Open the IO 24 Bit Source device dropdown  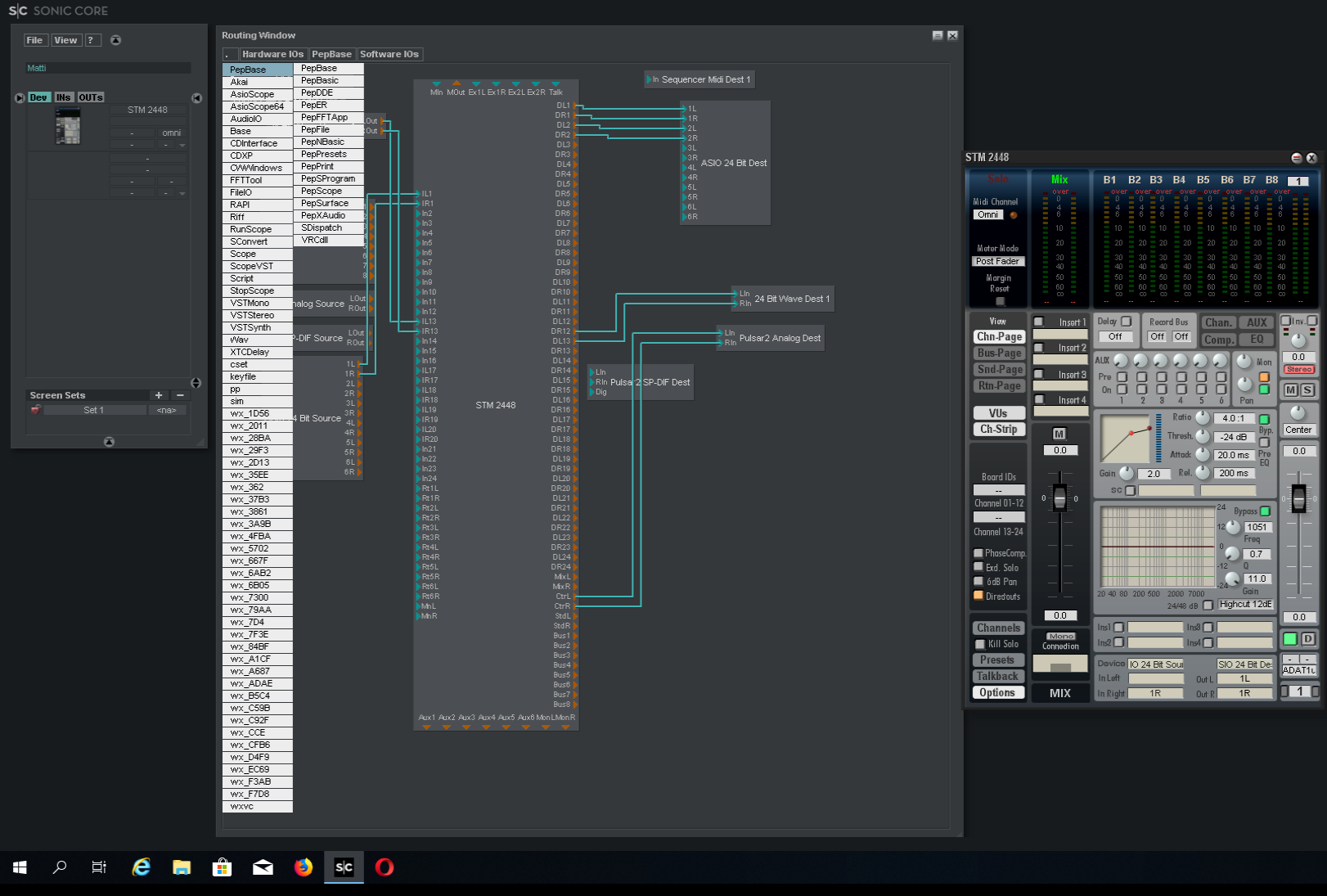(x=1156, y=664)
